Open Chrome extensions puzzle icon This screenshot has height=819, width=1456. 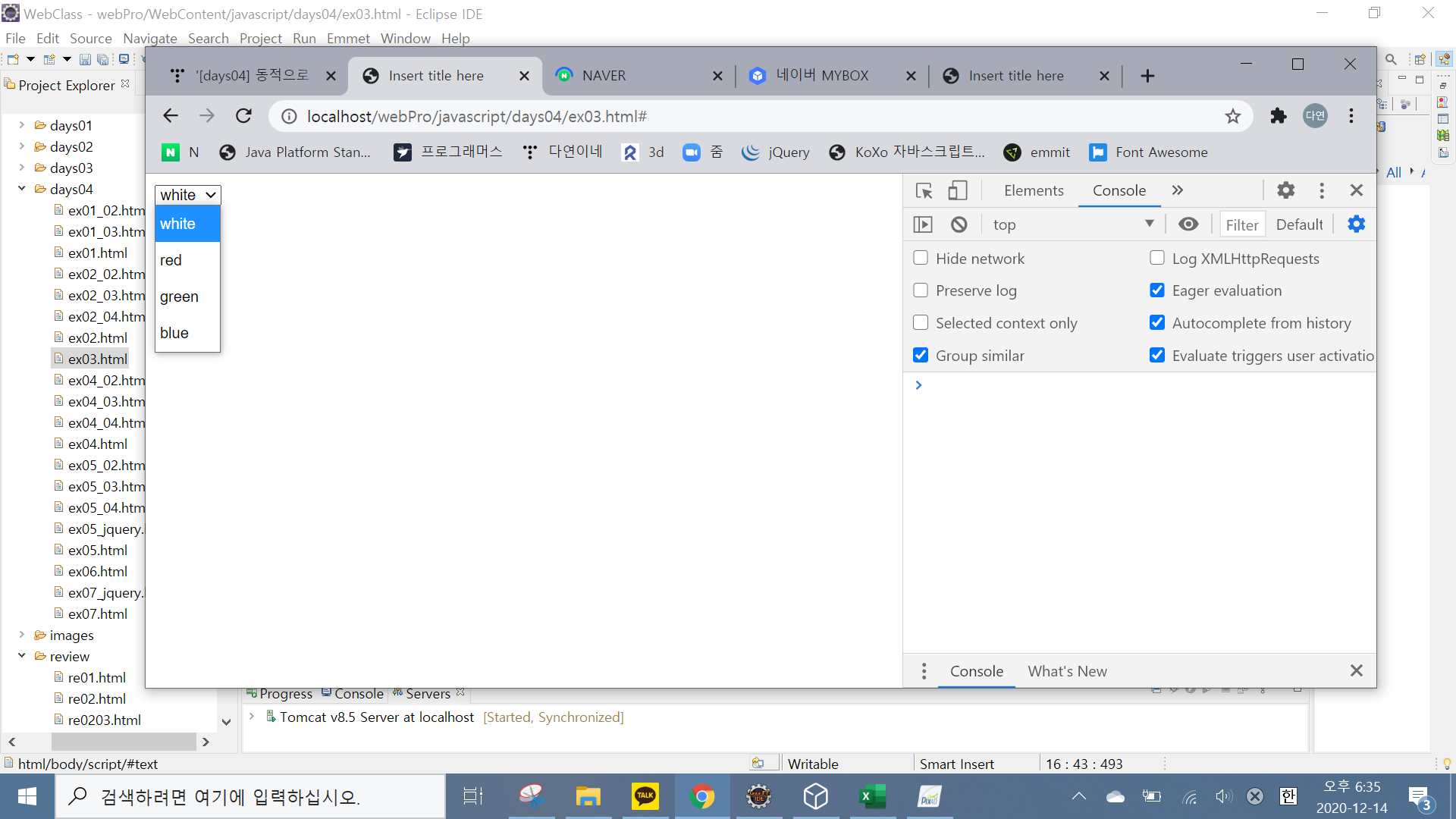(1279, 116)
